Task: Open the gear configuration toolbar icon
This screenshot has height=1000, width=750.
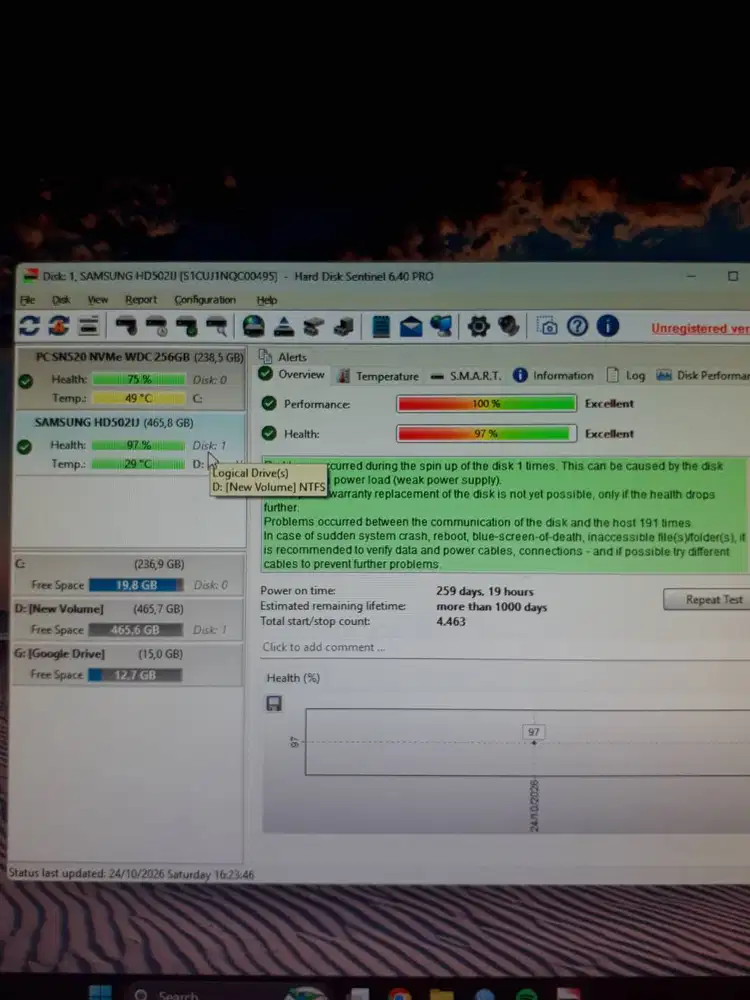Action: 478,326
